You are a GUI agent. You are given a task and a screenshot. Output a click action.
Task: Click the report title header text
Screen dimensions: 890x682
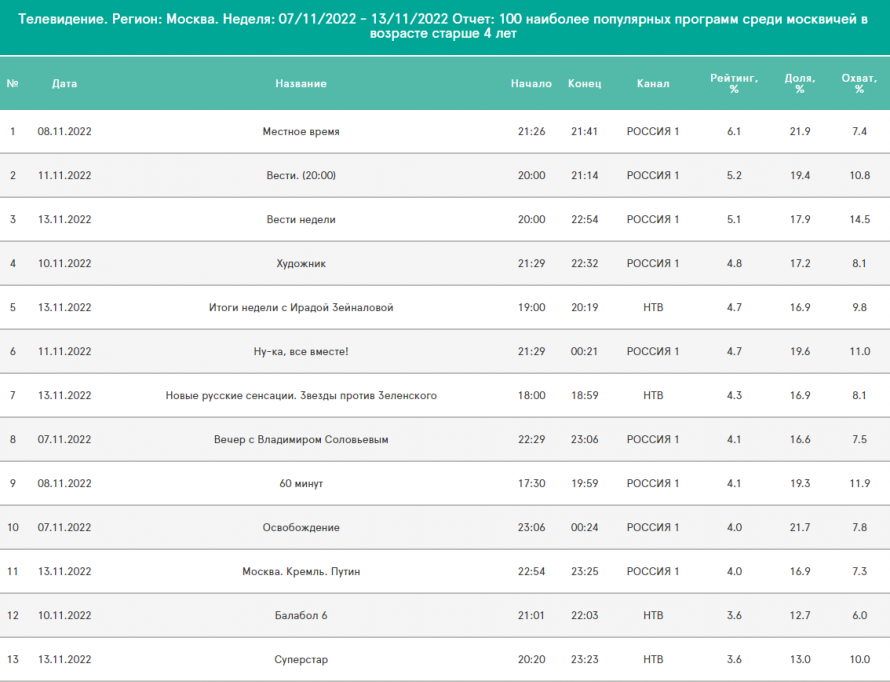pos(443,26)
